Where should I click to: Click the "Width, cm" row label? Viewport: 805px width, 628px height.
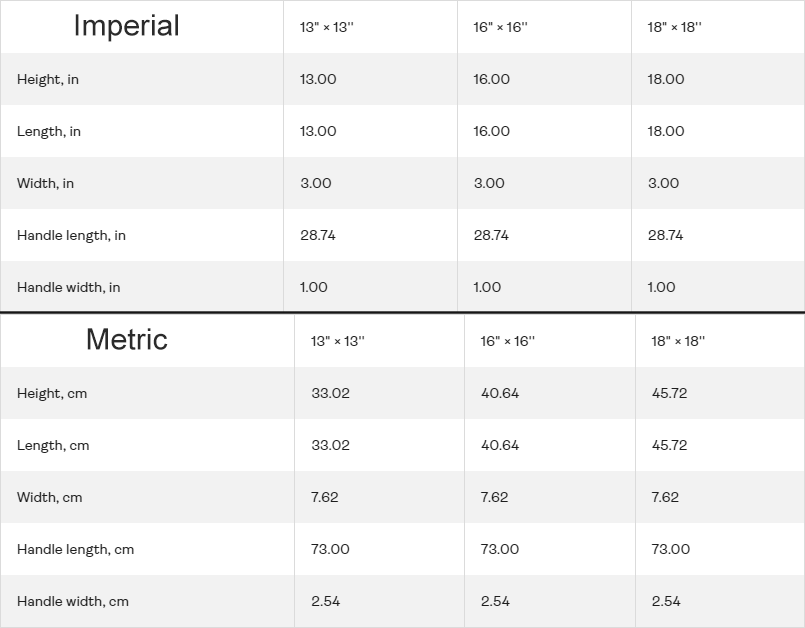(x=49, y=497)
